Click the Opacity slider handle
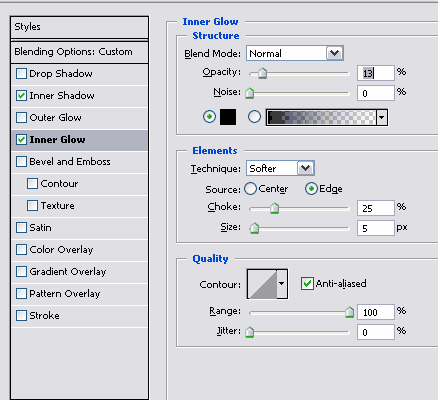Viewport: 438px width, 400px height. tap(263, 73)
